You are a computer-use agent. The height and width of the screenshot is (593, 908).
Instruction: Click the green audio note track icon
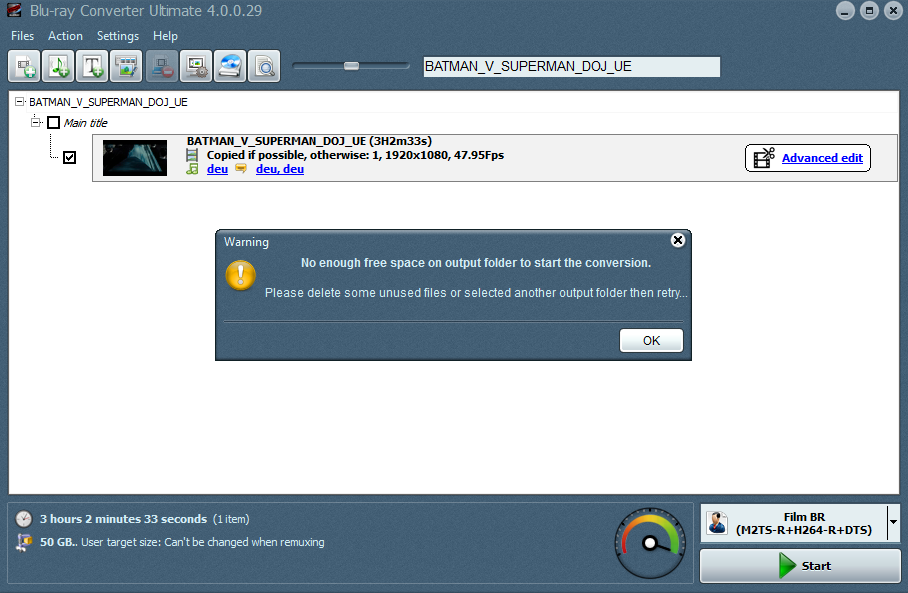pyautogui.click(x=192, y=169)
